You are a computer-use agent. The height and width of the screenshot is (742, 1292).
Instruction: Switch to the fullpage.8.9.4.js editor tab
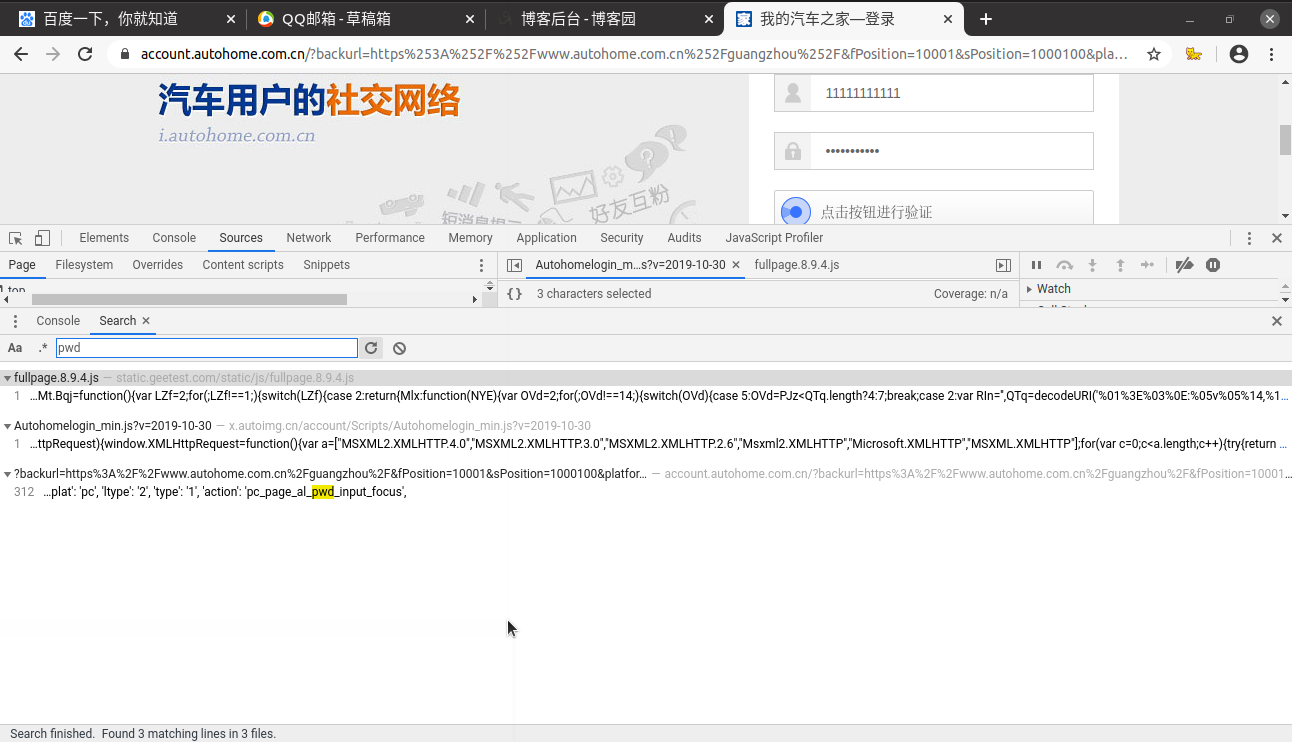(796, 265)
